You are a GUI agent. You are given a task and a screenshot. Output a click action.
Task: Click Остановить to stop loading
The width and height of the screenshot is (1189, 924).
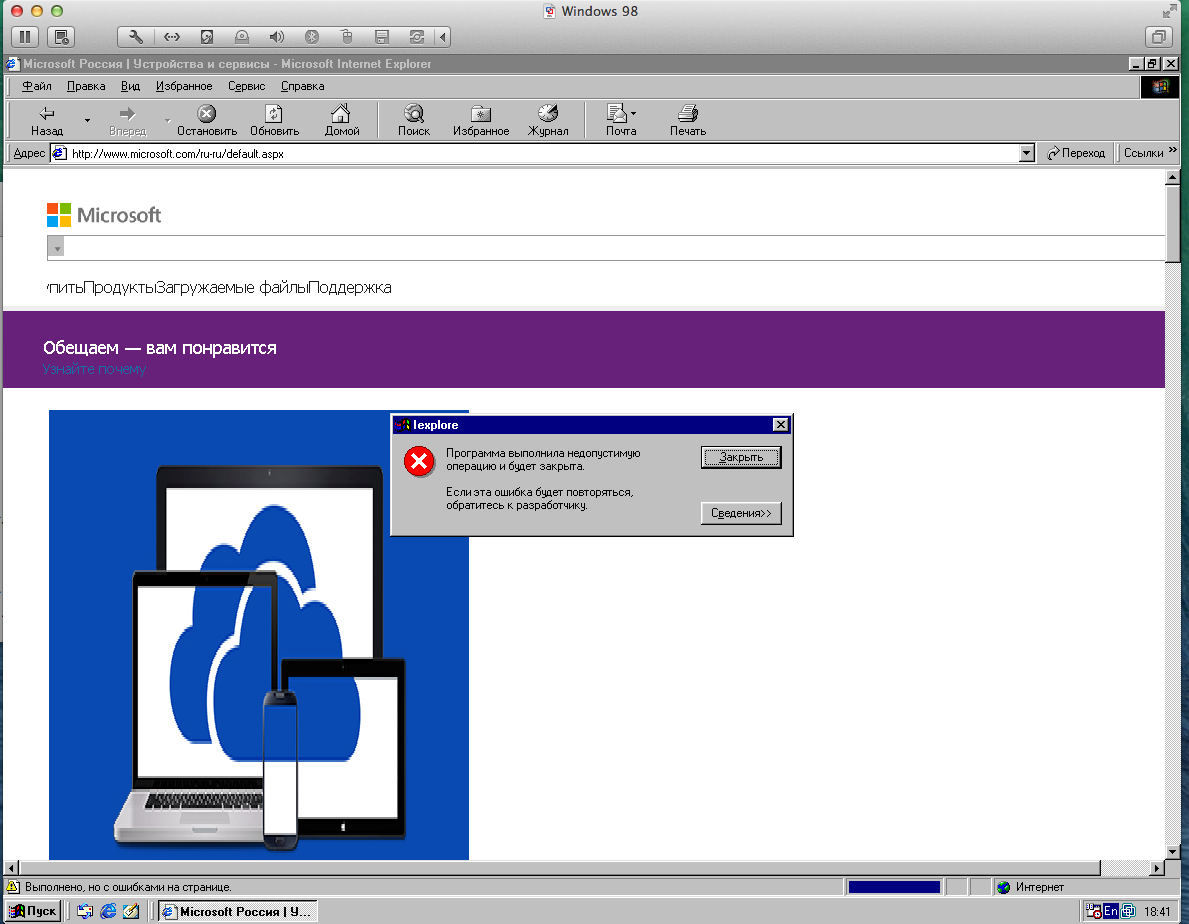pyautogui.click(x=207, y=121)
